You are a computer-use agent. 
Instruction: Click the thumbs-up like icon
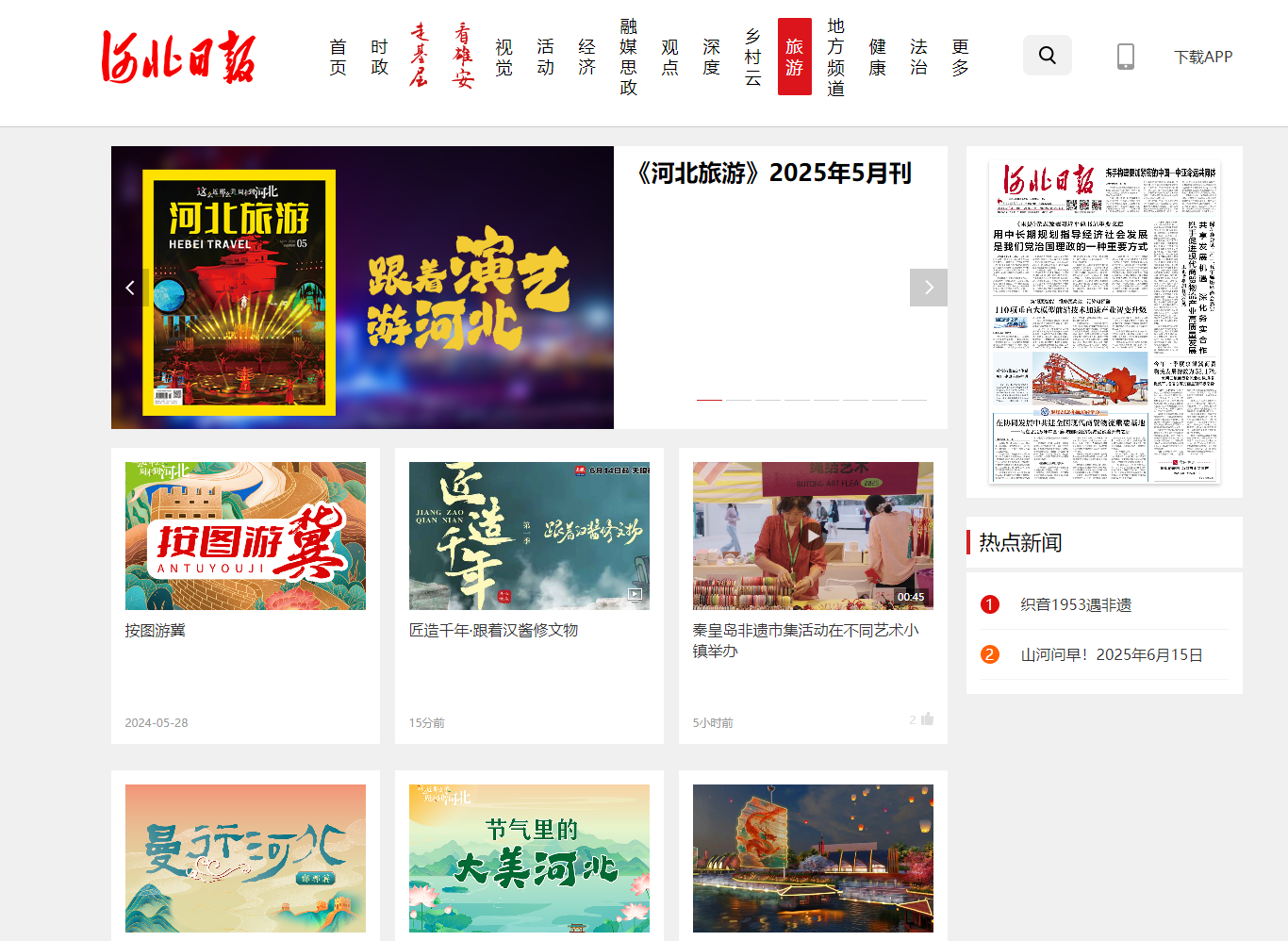point(927,719)
